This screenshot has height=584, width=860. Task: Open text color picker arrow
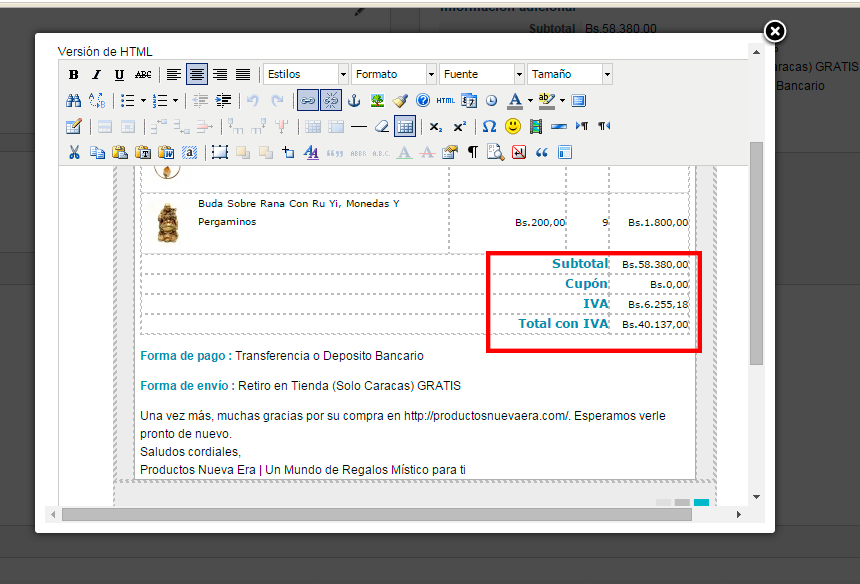click(530, 100)
